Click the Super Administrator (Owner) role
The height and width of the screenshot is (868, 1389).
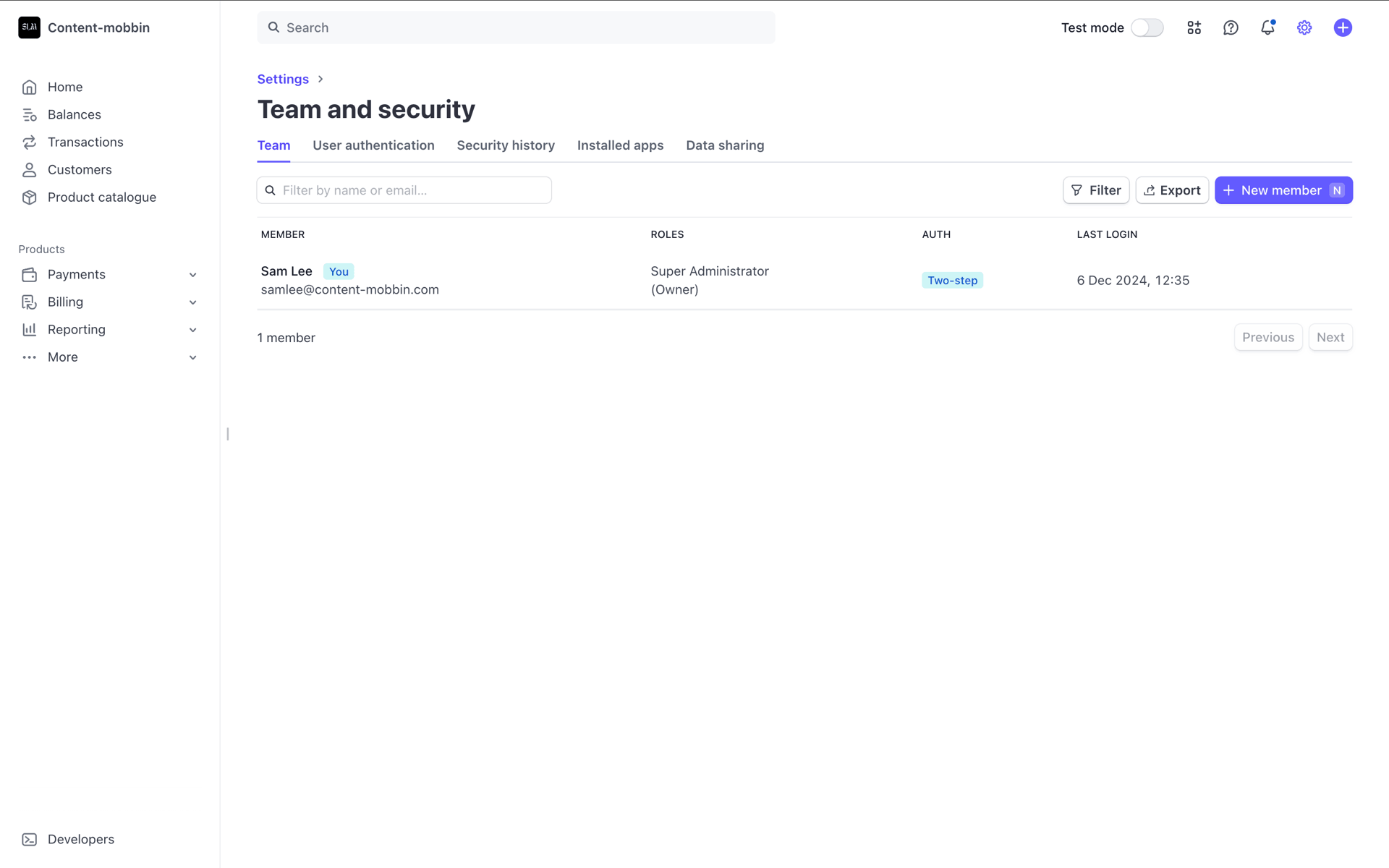tap(710, 280)
